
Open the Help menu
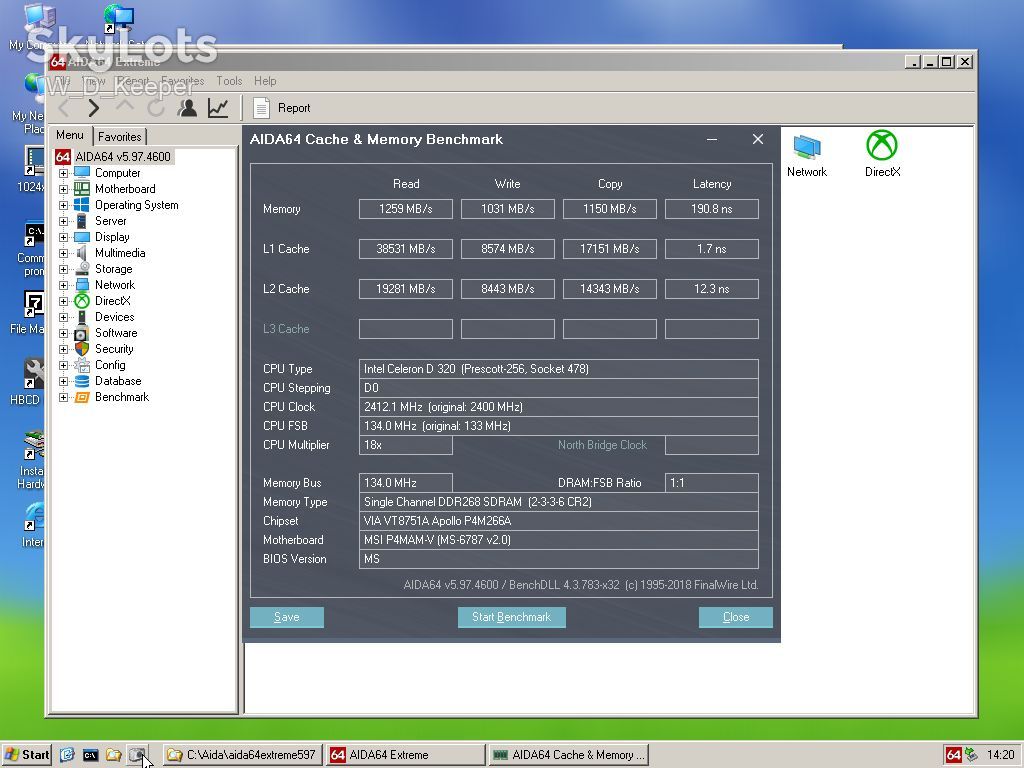pyautogui.click(x=265, y=81)
